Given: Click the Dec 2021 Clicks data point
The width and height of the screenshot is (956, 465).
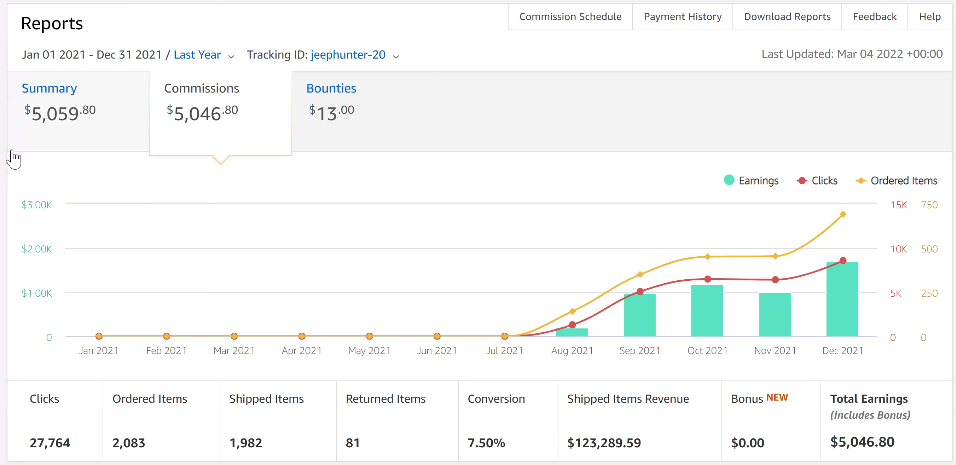Looking at the screenshot, I should click(x=843, y=261).
